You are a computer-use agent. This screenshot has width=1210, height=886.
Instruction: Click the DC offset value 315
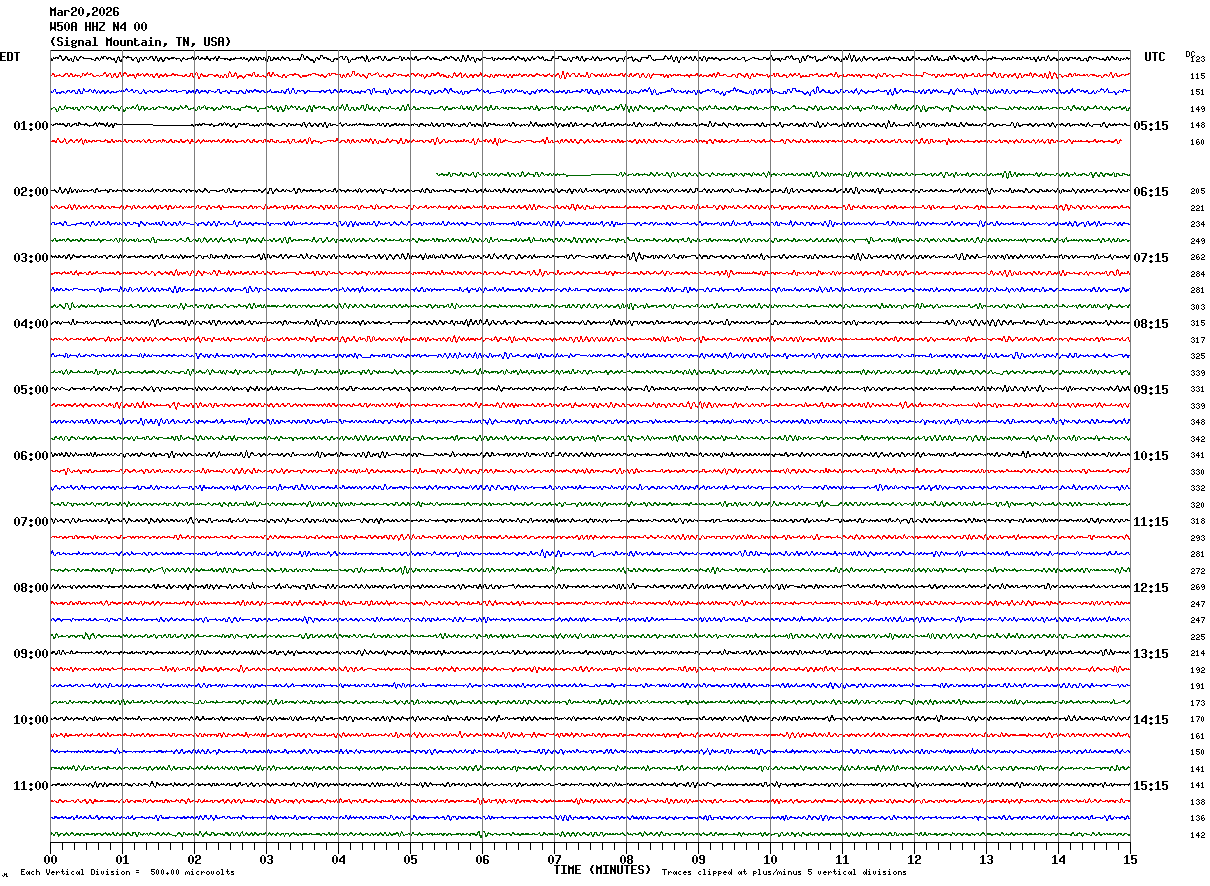(1197, 323)
